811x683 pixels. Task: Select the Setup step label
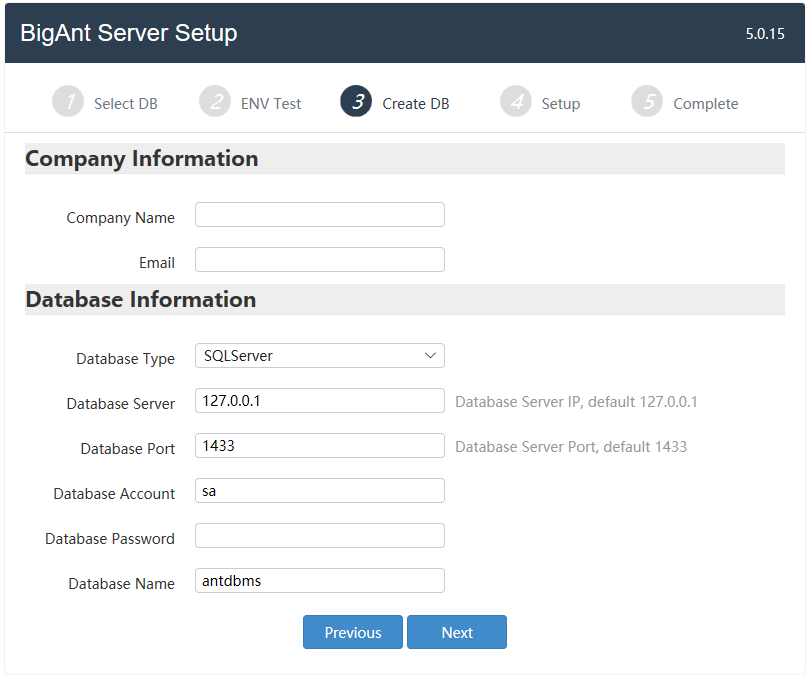pyautogui.click(x=561, y=104)
